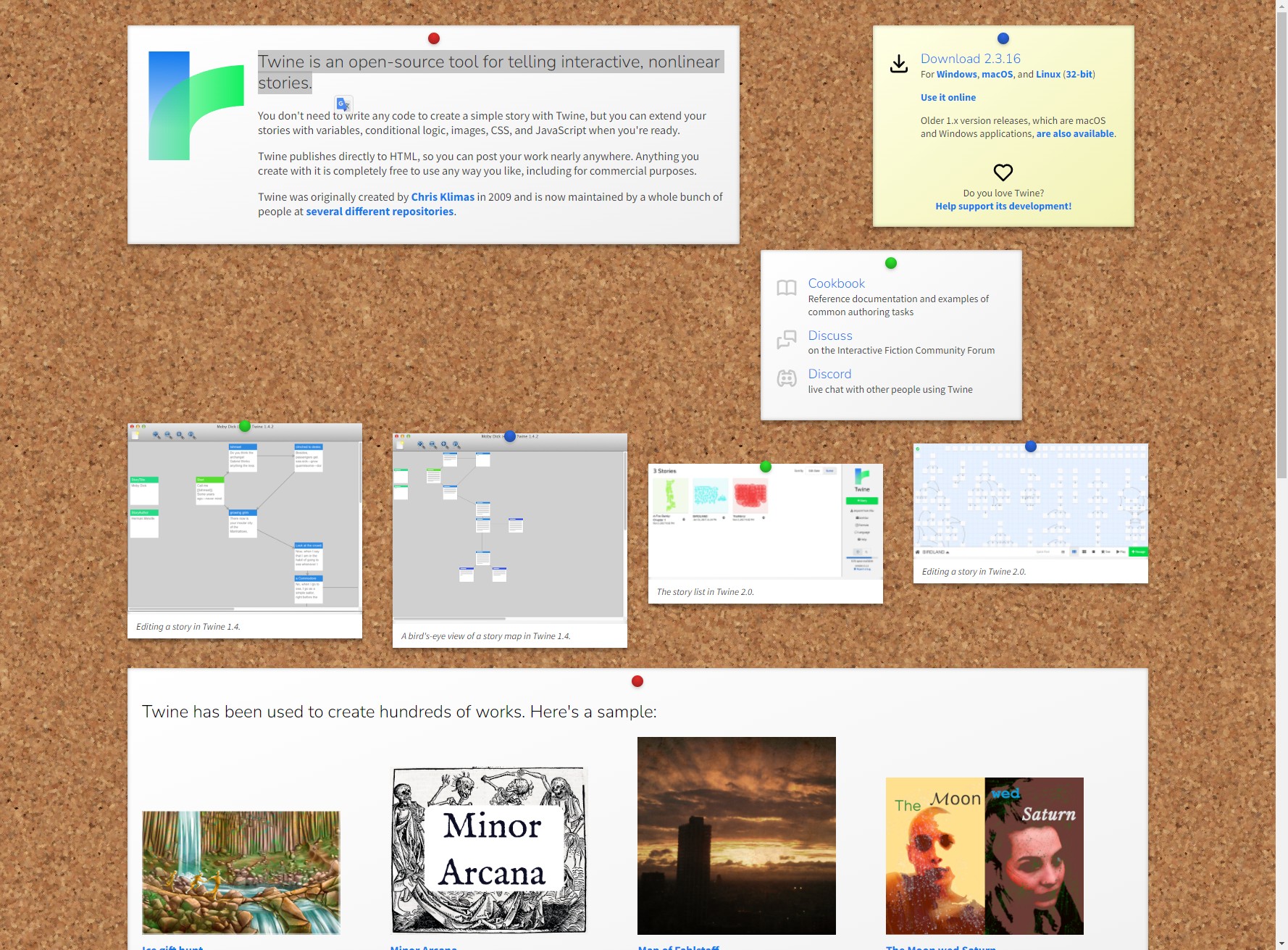
Task: Click the red pushpin on the intro card
Action: [433, 38]
